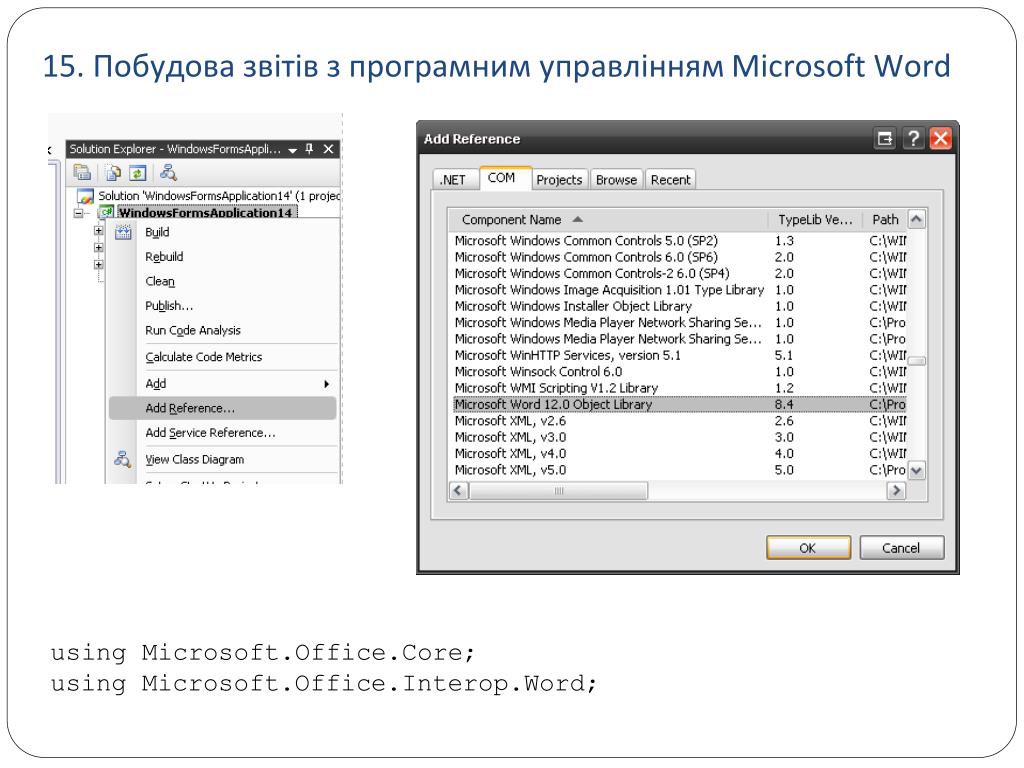Screen dimensions: 1024x768
Task: Click the Cancel button
Action: [901, 548]
